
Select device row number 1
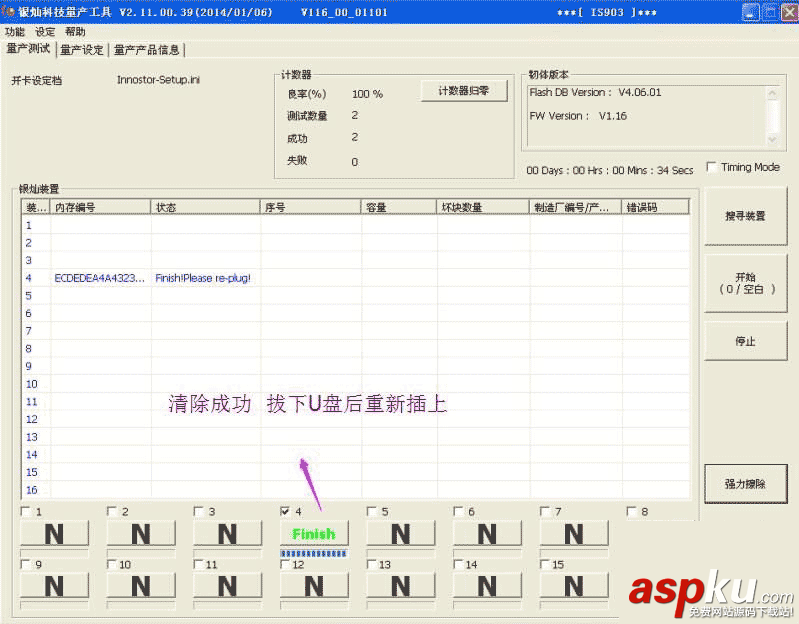[x=29, y=225]
